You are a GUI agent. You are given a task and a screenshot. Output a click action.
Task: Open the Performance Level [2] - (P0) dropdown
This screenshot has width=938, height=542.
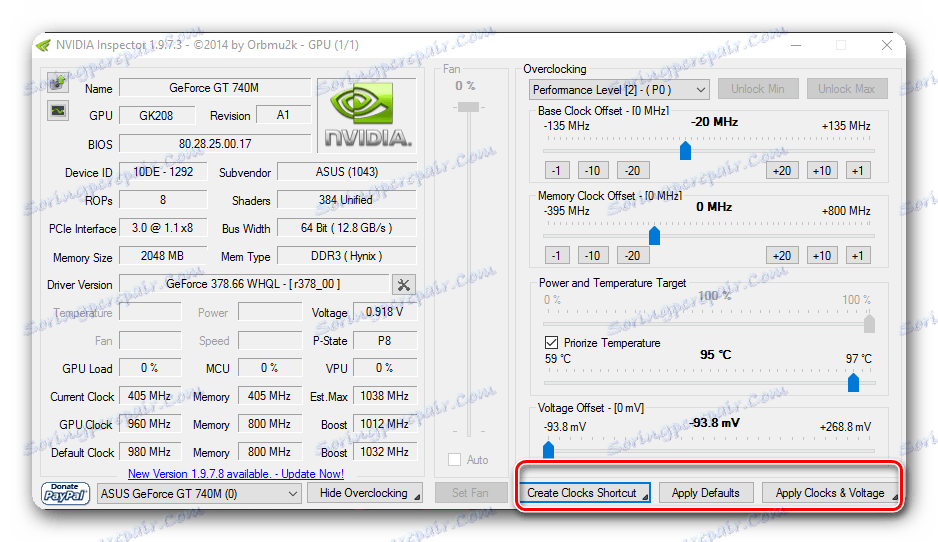619,90
